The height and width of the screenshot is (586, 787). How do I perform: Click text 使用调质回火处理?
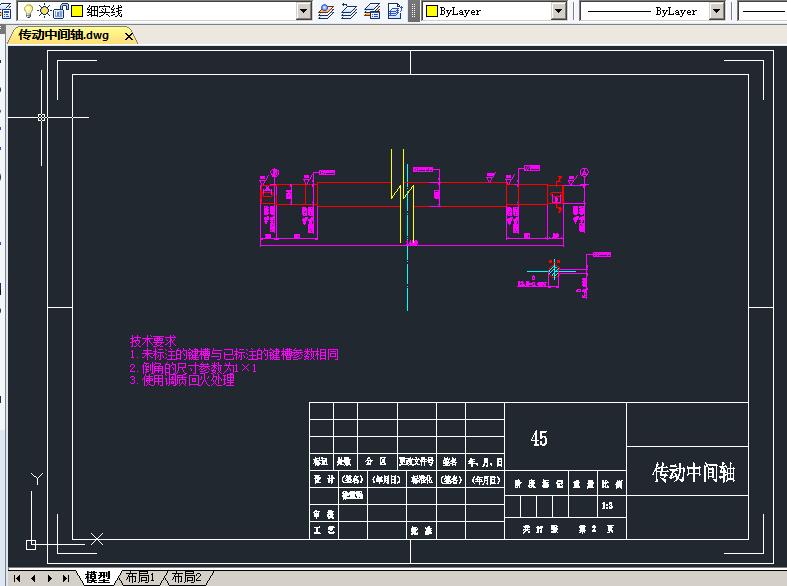(x=188, y=380)
